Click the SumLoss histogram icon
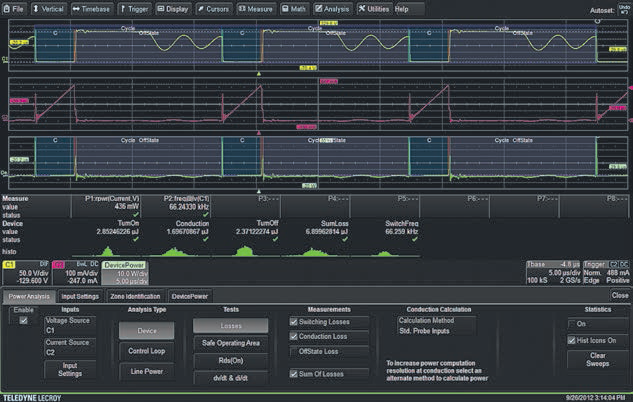The image size is (633, 402). [315, 251]
